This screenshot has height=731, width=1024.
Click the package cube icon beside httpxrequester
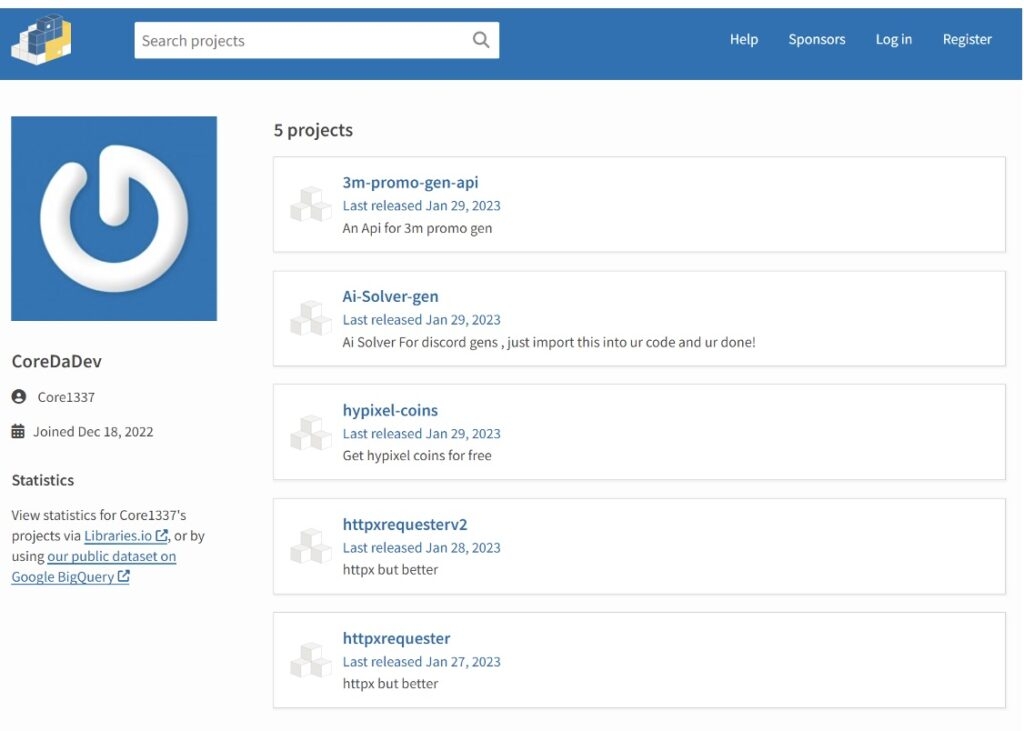tap(310, 660)
